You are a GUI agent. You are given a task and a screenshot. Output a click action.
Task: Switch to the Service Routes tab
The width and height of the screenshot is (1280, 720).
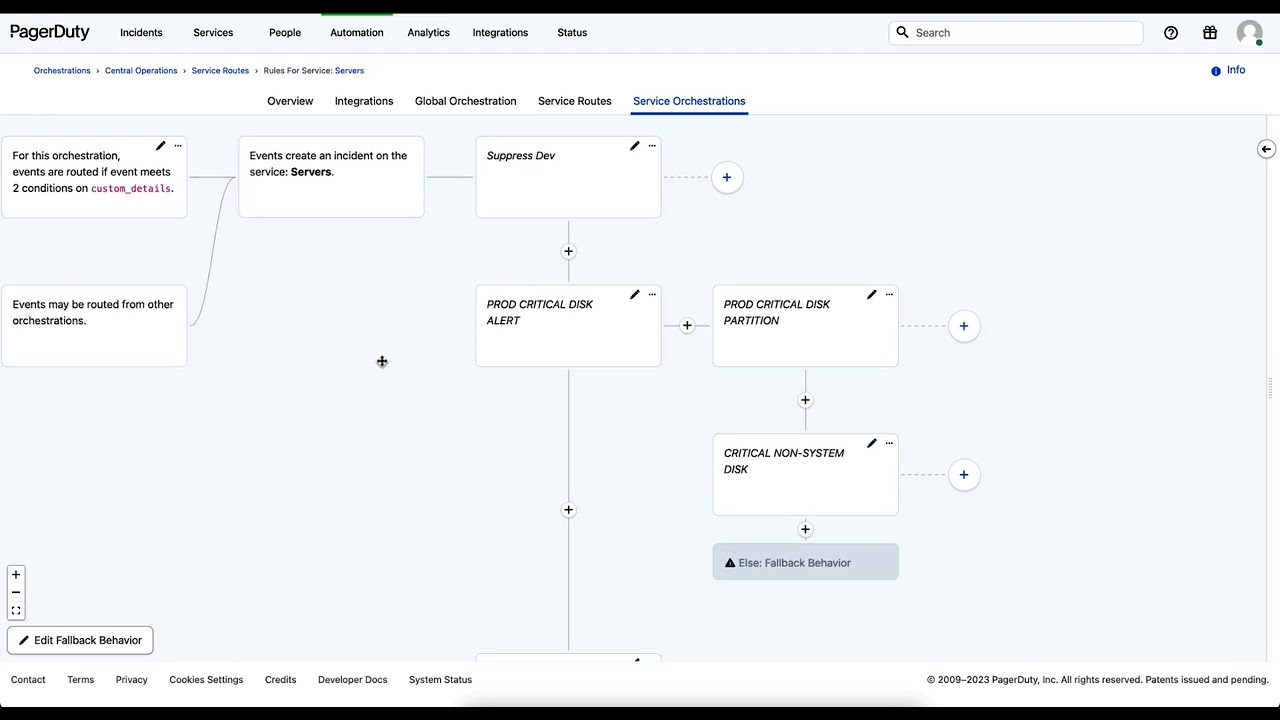(575, 101)
